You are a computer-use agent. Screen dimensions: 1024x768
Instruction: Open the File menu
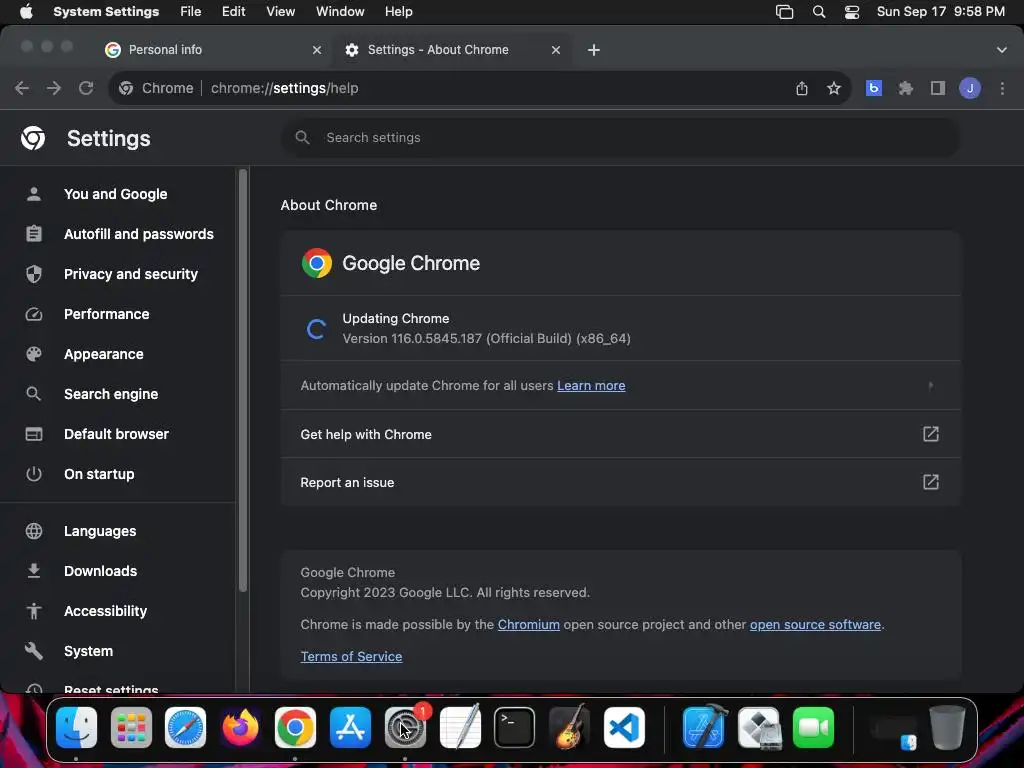click(191, 12)
